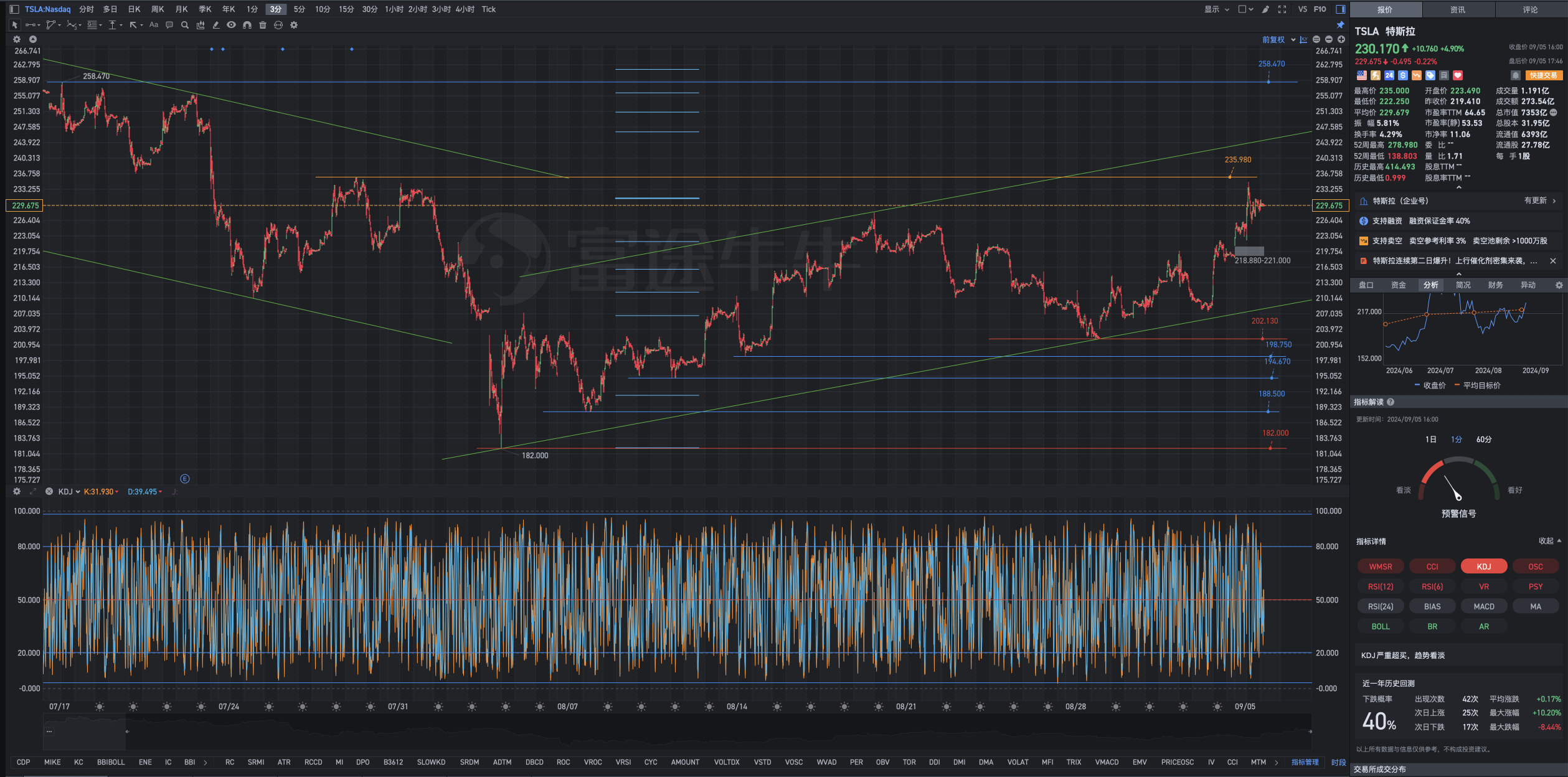Click the sync drawings icon

click(x=278, y=25)
